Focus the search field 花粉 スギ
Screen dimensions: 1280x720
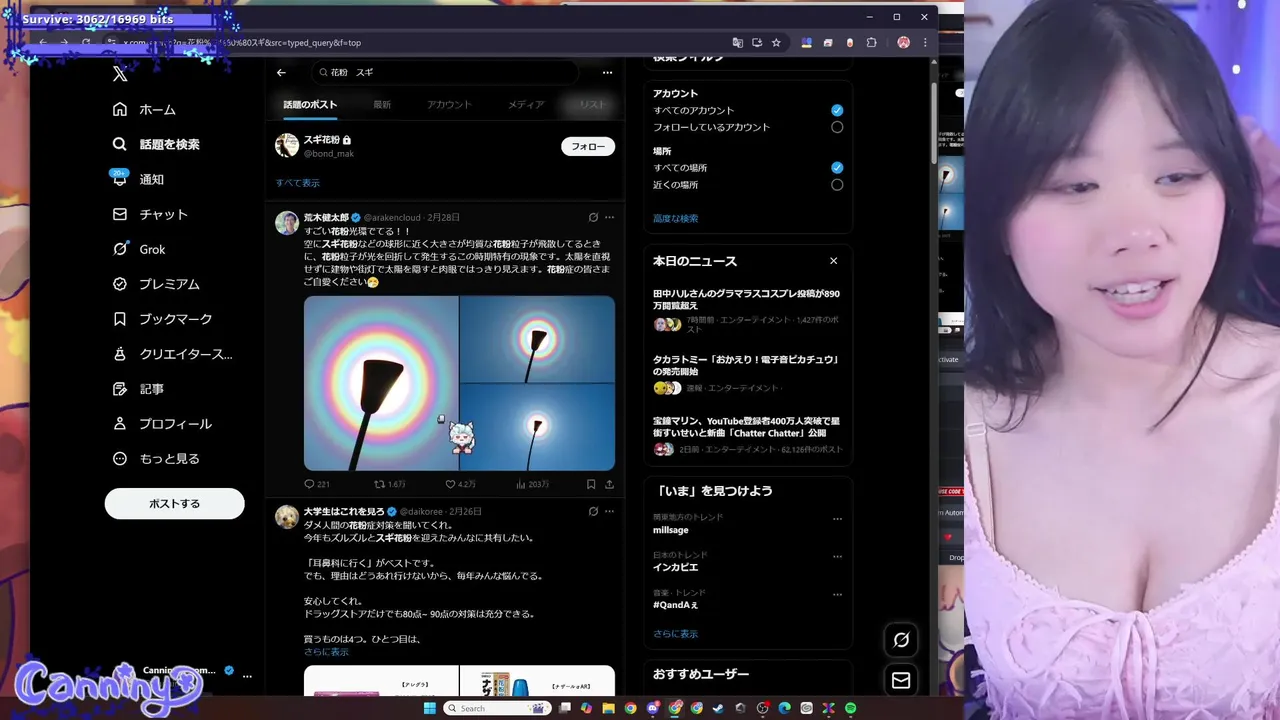(x=445, y=72)
